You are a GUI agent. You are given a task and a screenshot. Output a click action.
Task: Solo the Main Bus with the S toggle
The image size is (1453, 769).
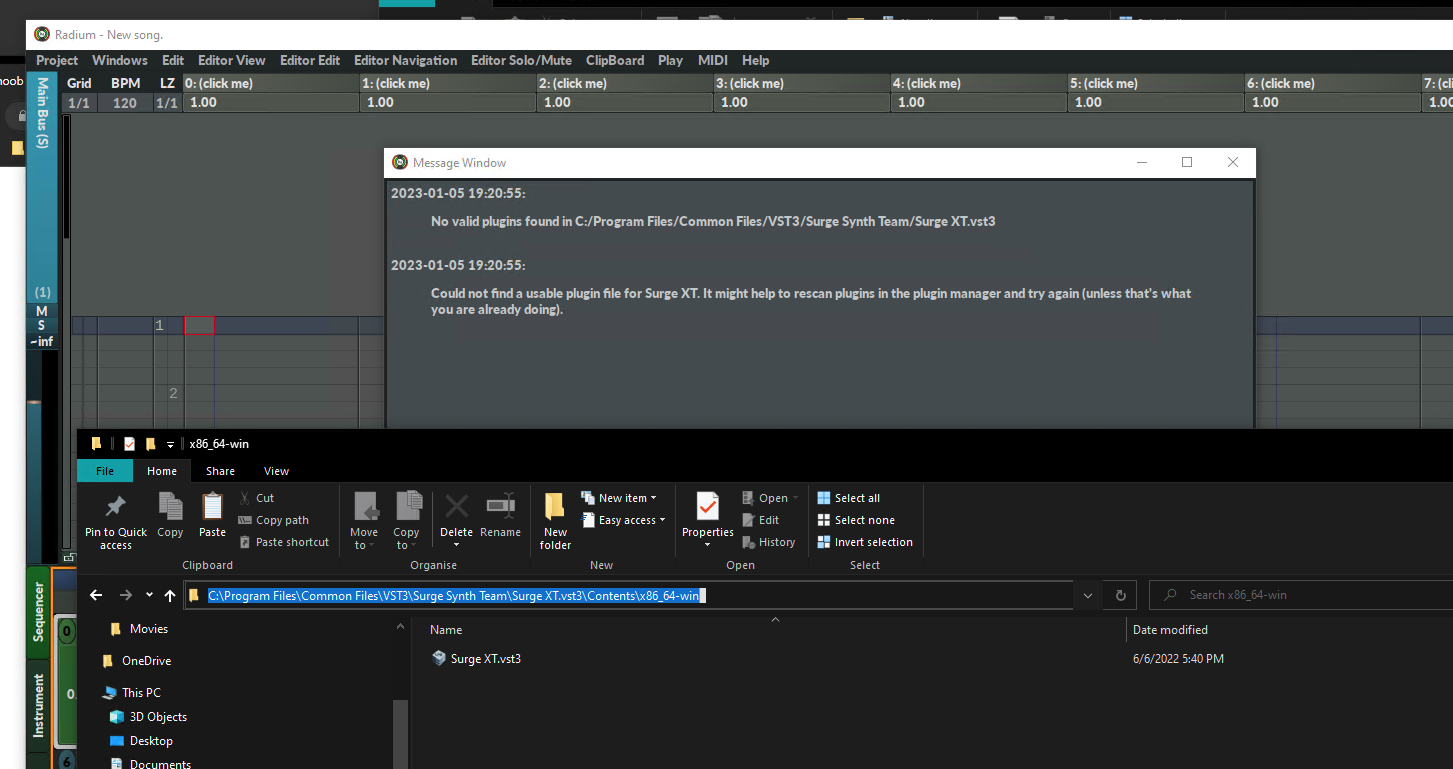[43, 325]
